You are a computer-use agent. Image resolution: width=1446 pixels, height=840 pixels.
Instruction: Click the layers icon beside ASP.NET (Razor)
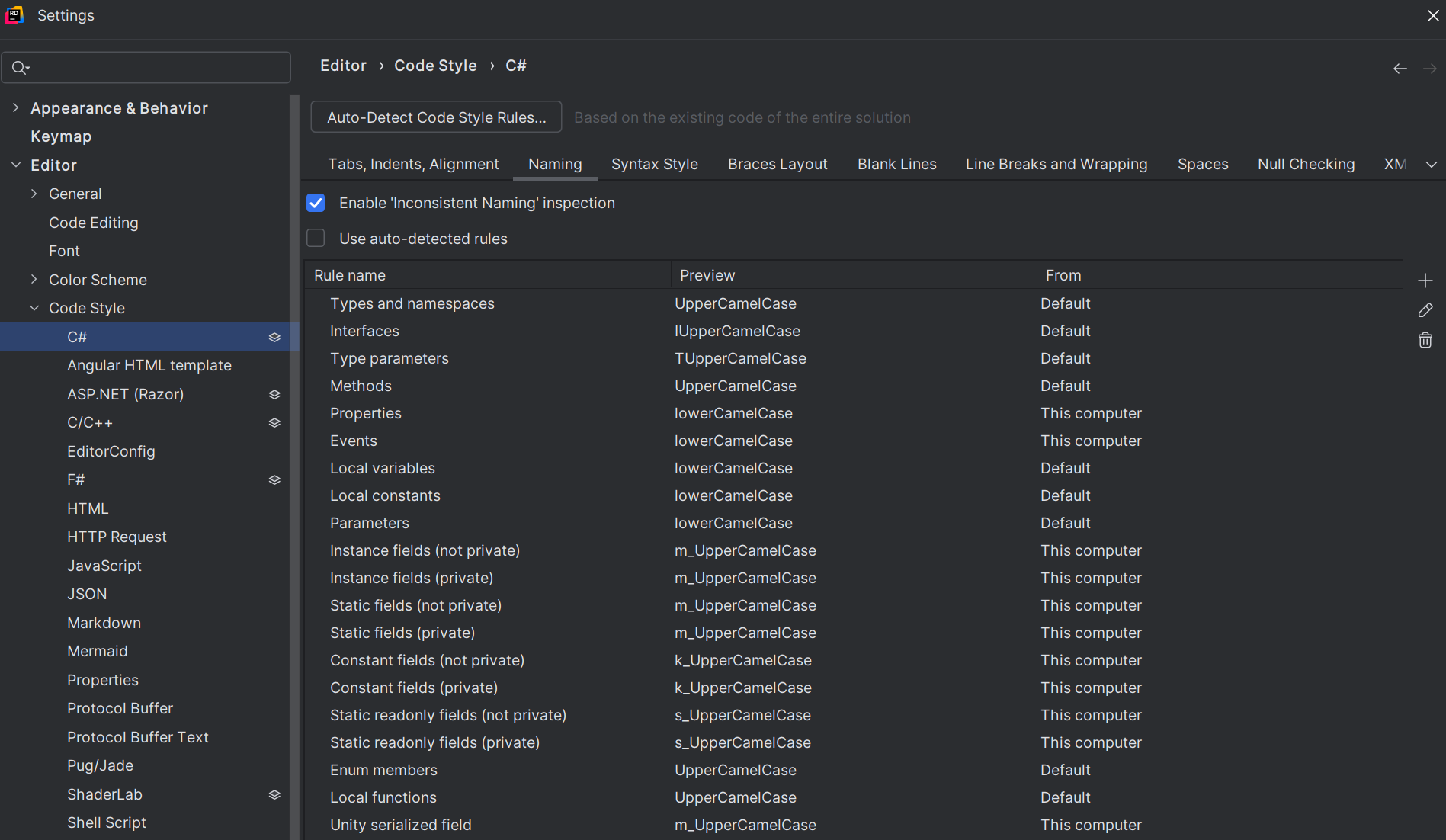(274, 395)
